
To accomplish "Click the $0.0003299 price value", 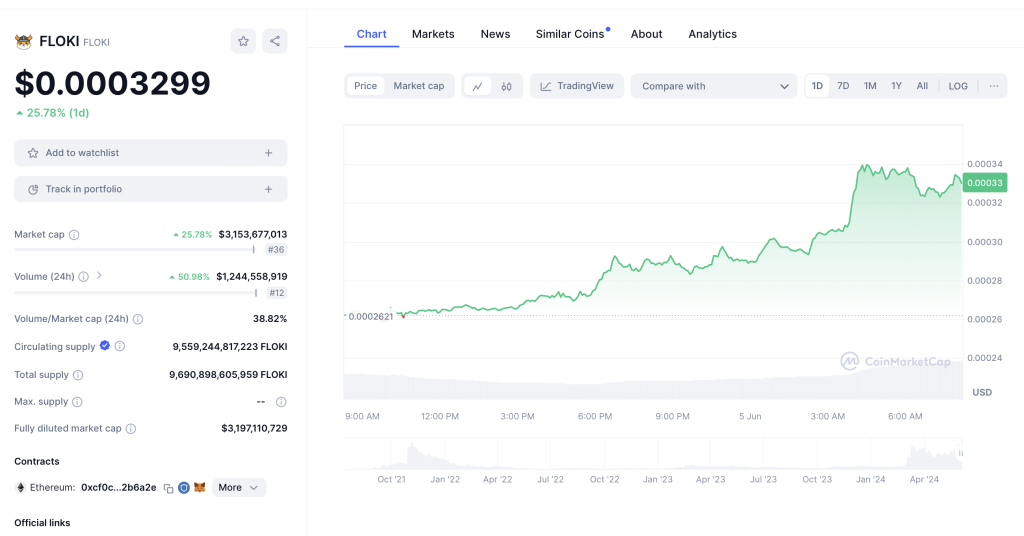I will tap(112, 83).
